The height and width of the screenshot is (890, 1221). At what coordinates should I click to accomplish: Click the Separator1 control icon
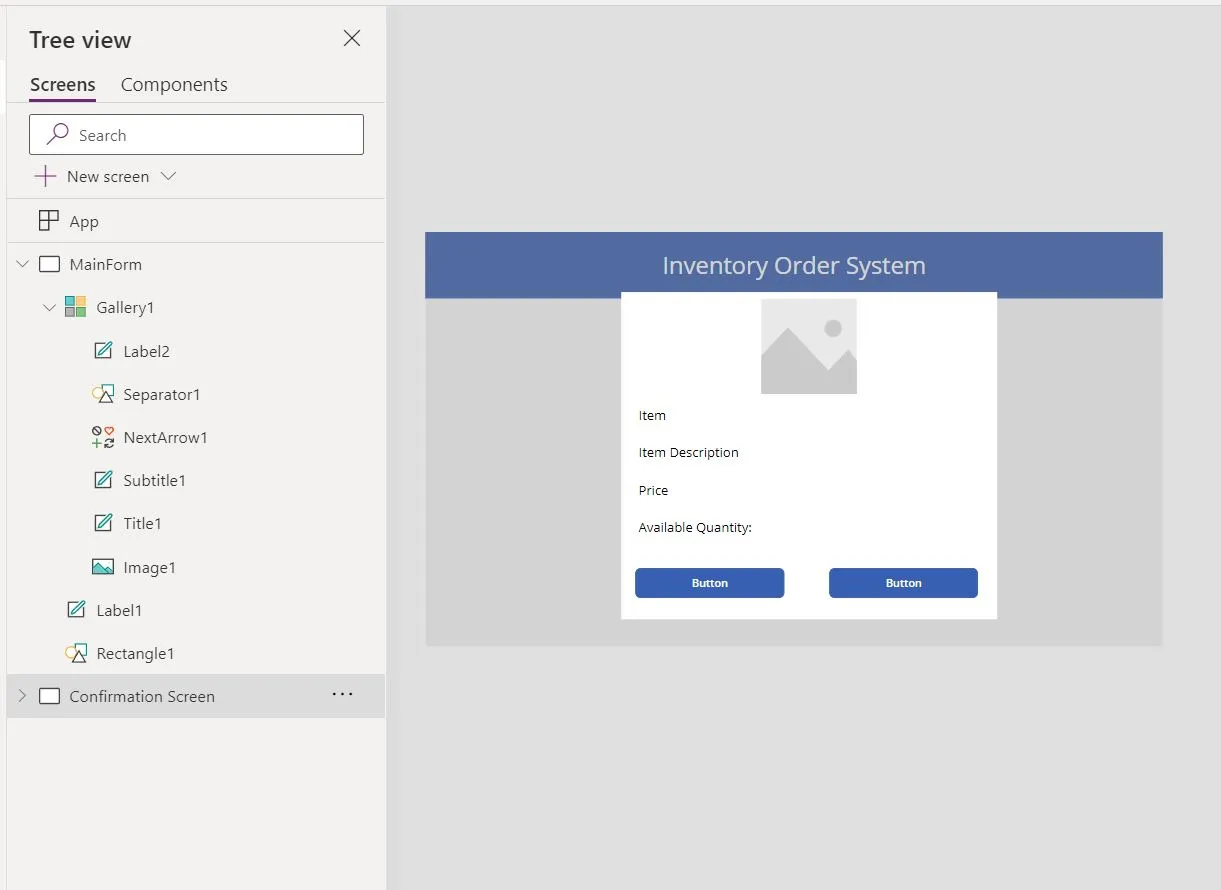(x=103, y=393)
